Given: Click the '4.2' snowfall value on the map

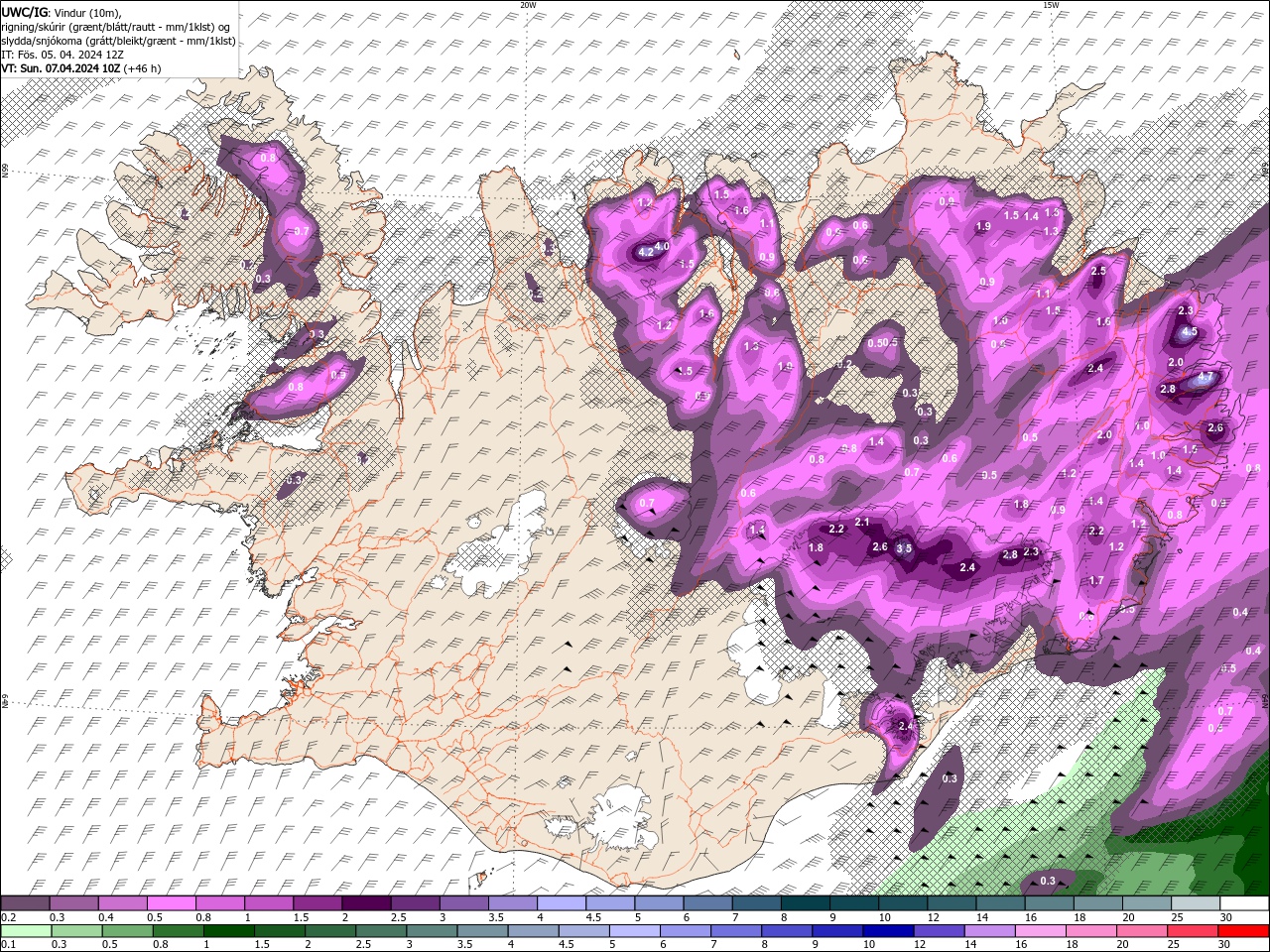Looking at the screenshot, I should pyautogui.click(x=645, y=253).
